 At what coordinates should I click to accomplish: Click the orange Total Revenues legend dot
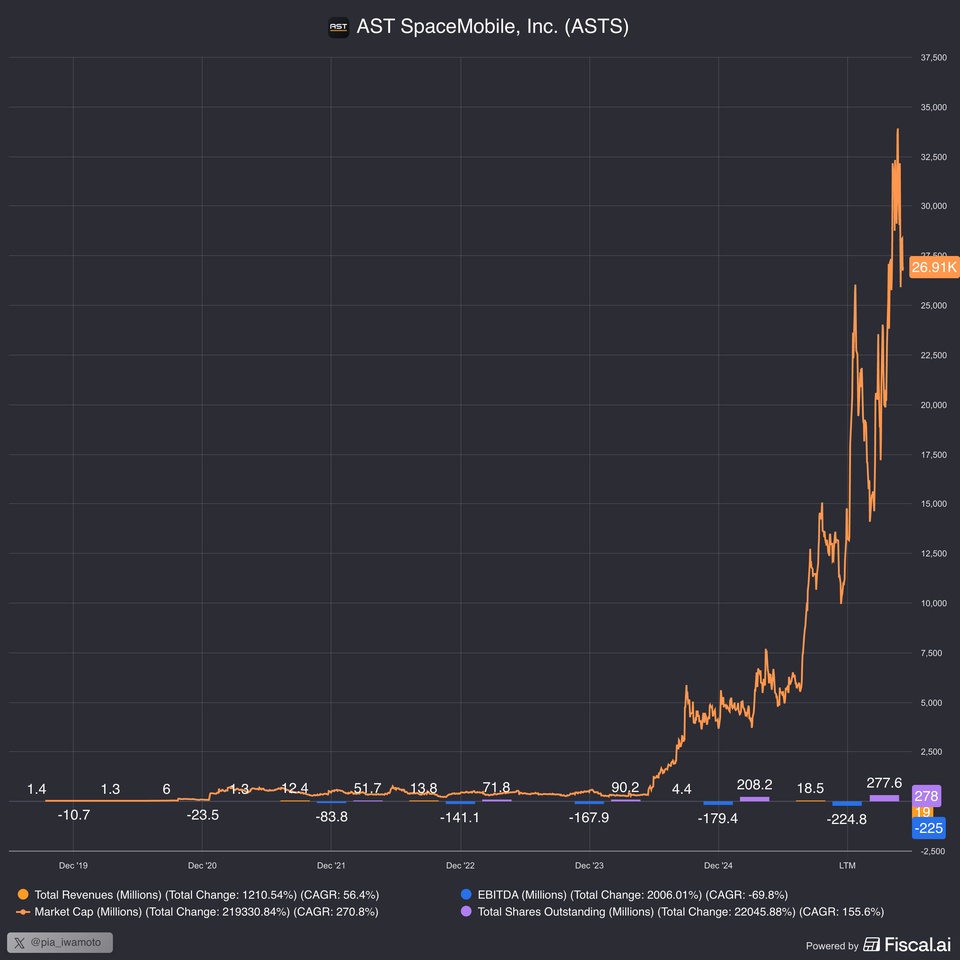pos(22,894)
